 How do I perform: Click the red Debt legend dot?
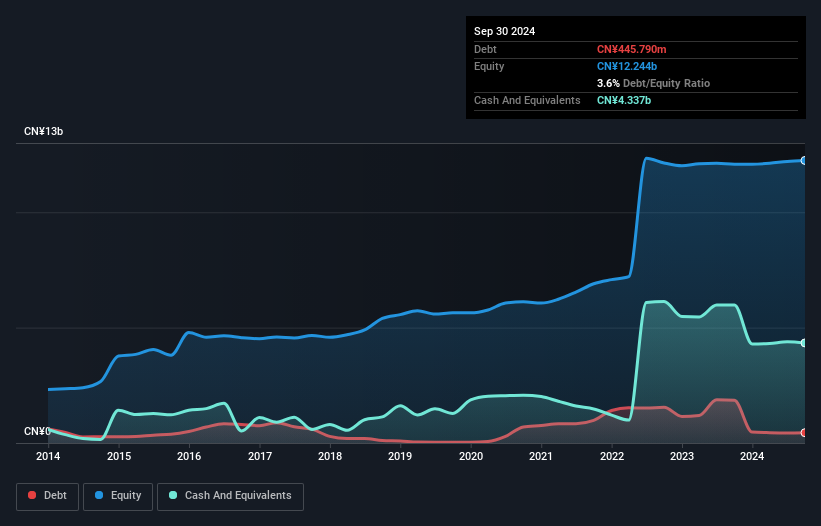point(32,495)
